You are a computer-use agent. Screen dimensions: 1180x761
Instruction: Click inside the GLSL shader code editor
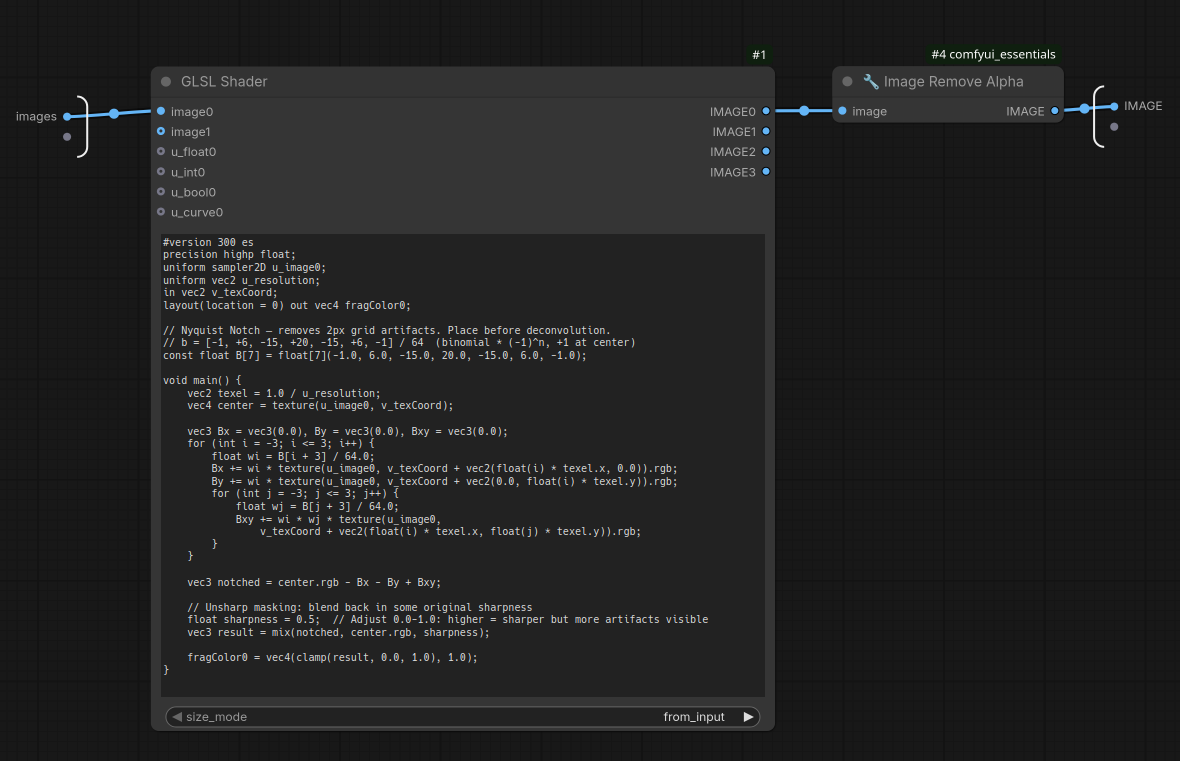click(463, 465)
